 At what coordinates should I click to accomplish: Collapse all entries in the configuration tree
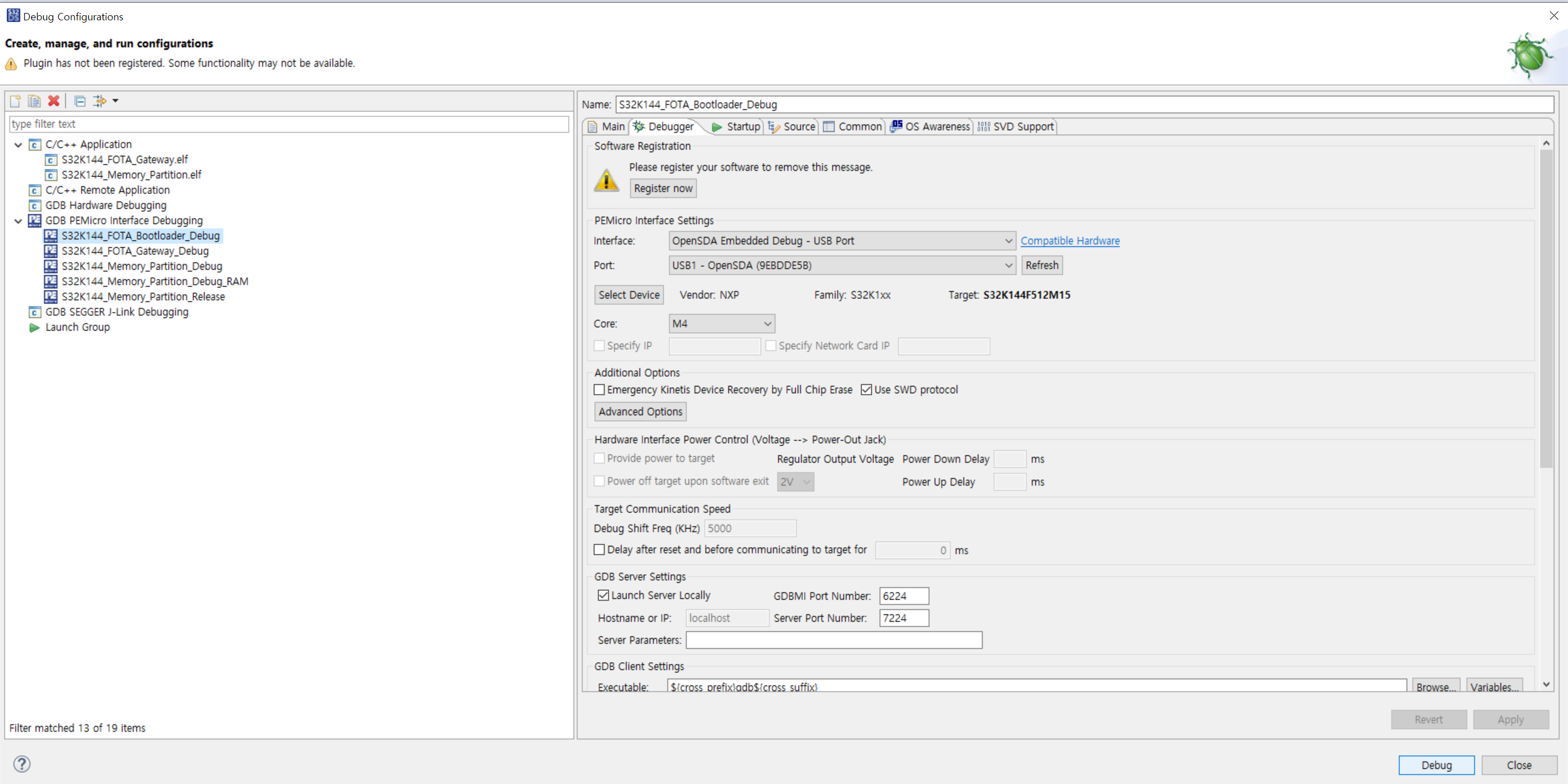[79, 100]
